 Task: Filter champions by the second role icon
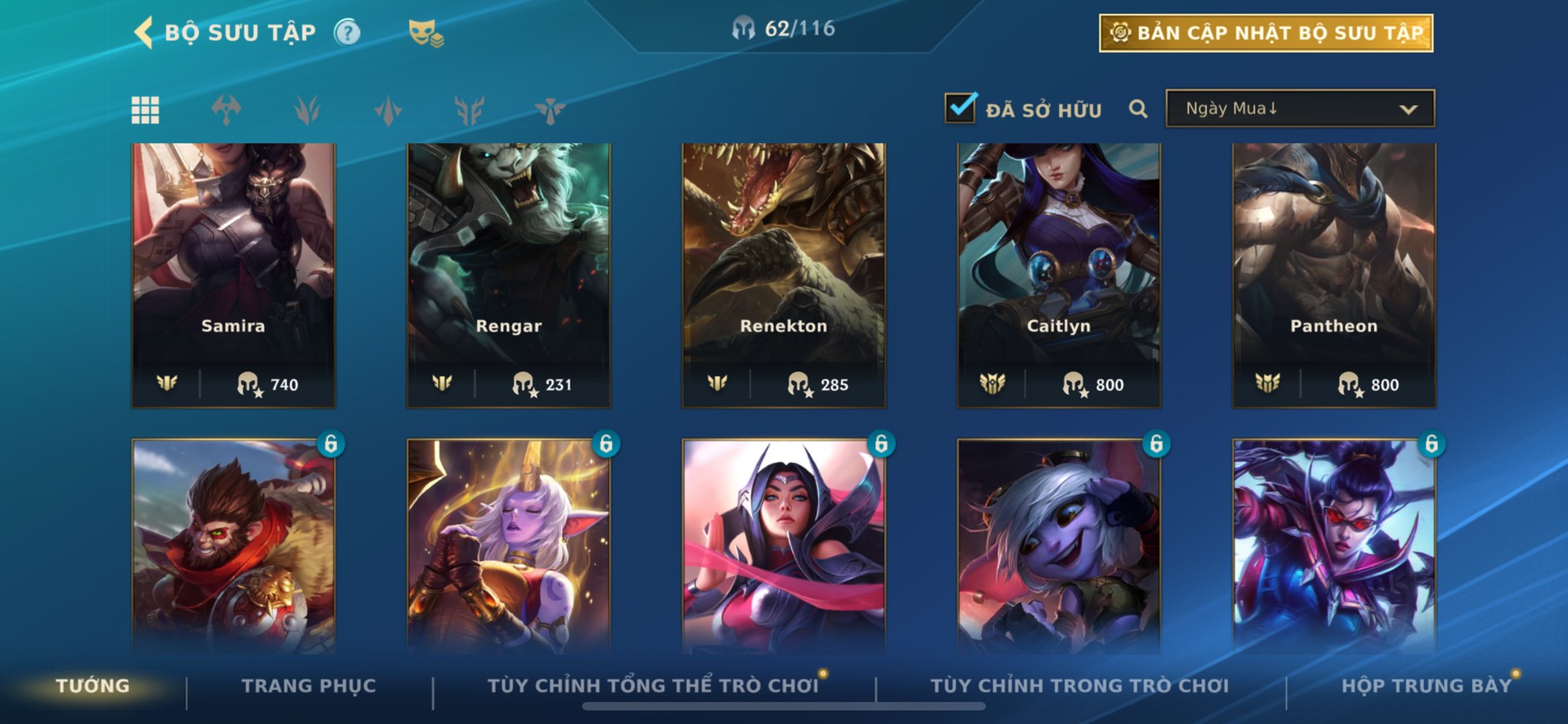[x=307, y=110]
